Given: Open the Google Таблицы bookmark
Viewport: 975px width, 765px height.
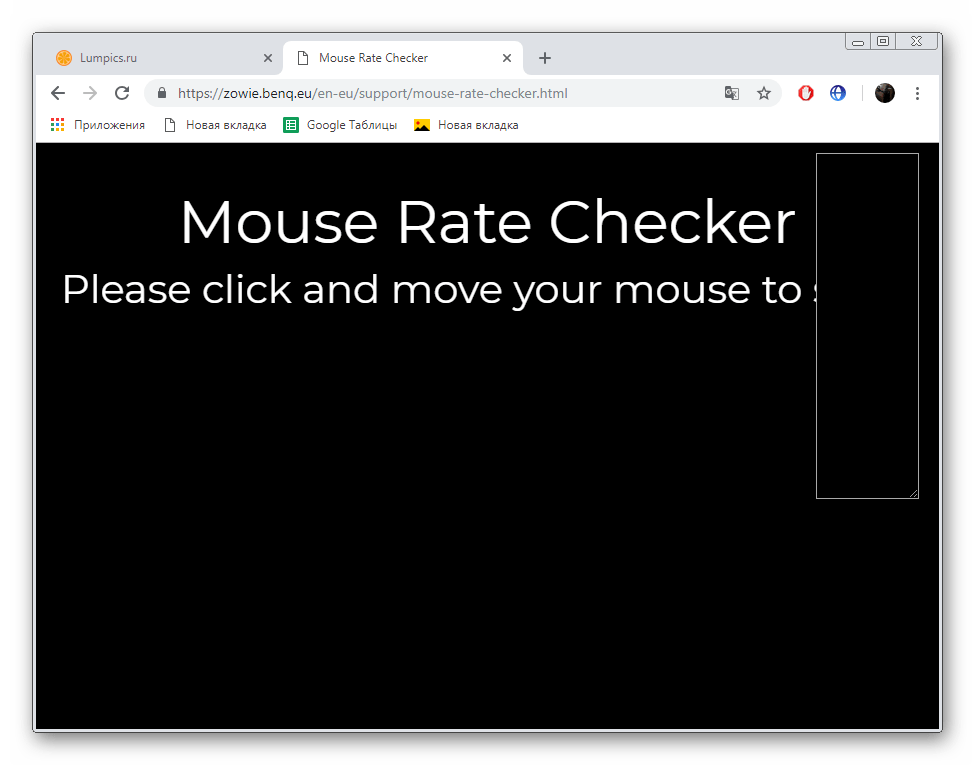Looking at the screenshot, I should click(x=341, y=125).
